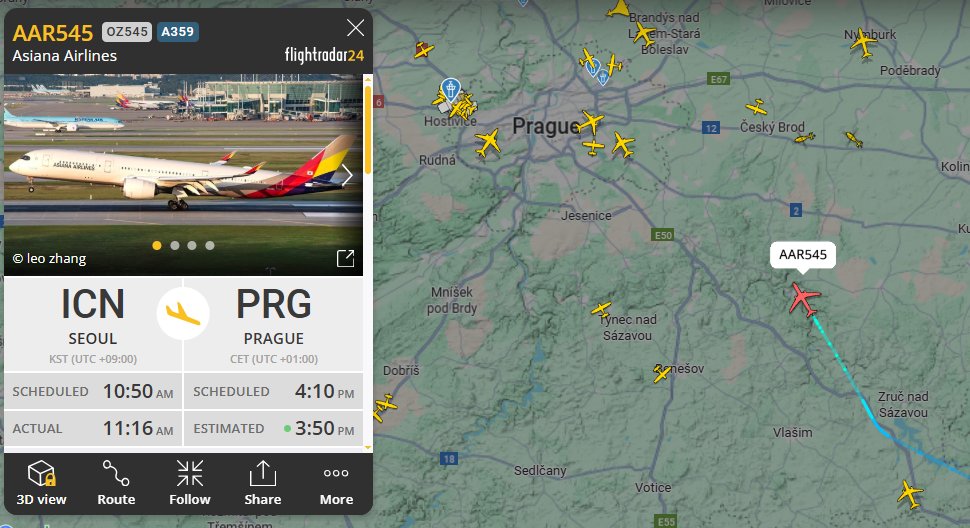Click the up arrow of the panel scrollbar
Image resolution: width=970 pixels, height=528 pixels.
(368, 79)
